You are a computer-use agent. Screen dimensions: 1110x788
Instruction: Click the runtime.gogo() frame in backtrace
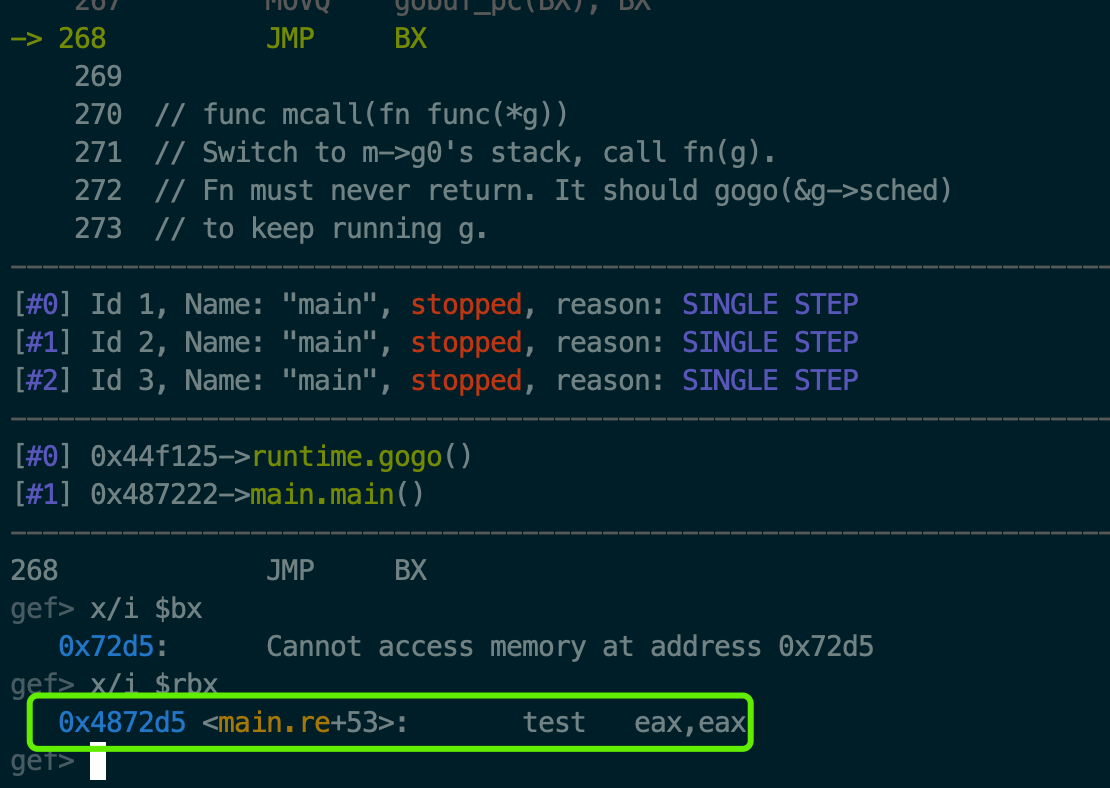point(360,457)
